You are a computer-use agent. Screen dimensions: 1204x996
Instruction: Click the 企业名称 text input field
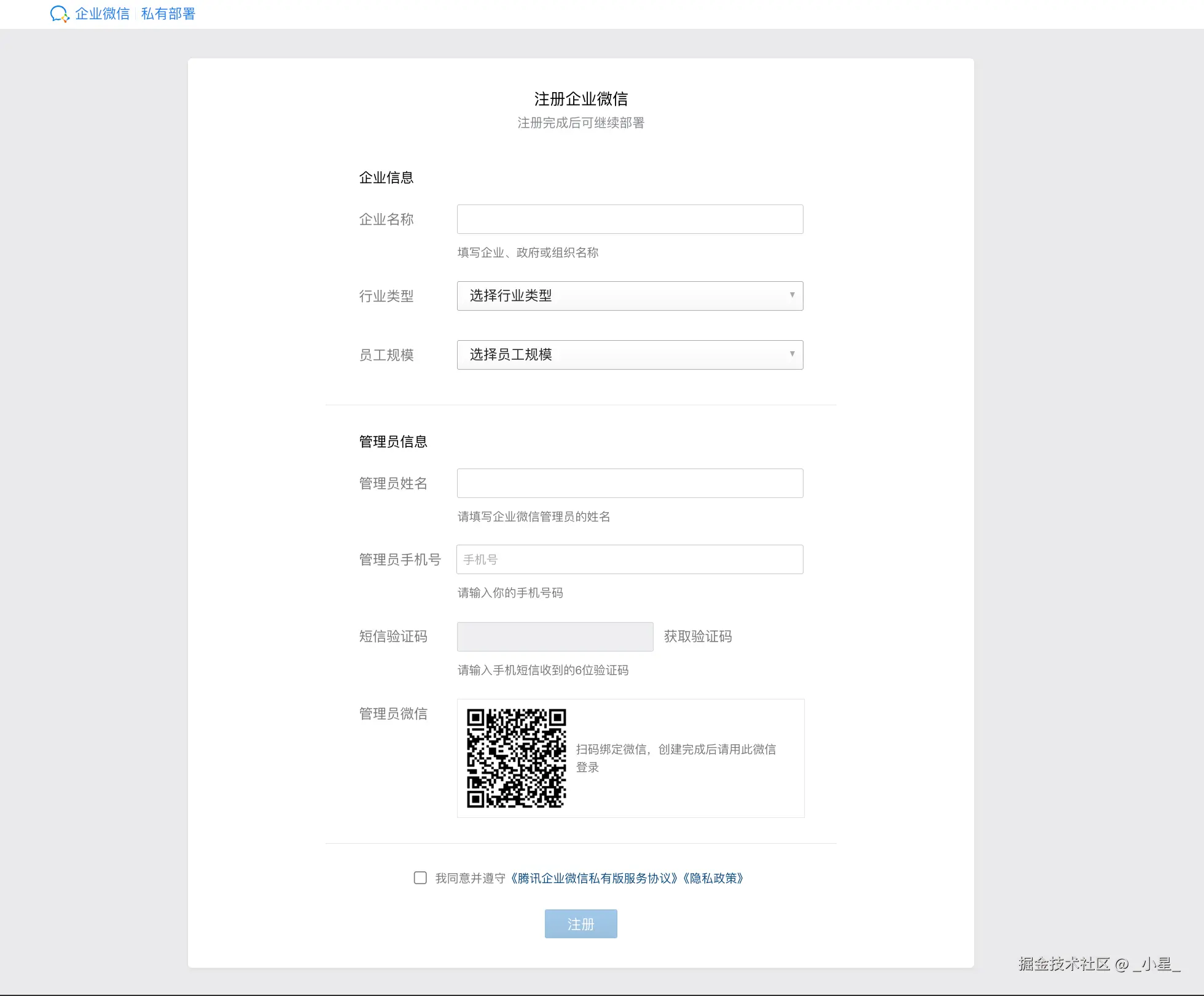click(630, 219)
